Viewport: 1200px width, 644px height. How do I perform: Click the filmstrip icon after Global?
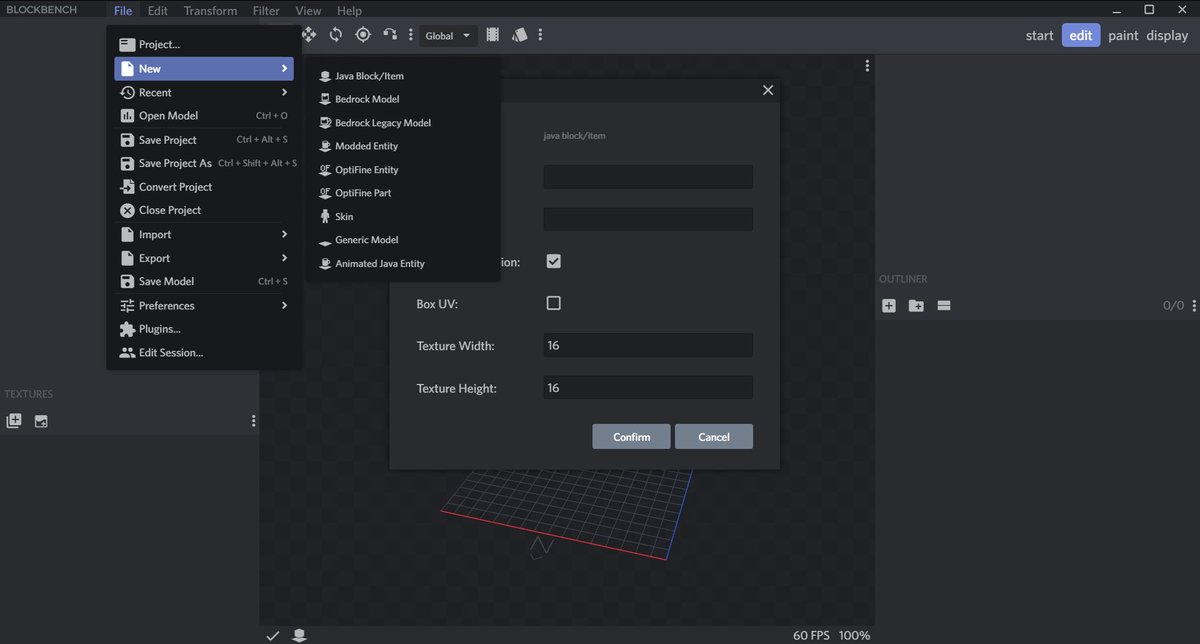[x=493, y=34]
